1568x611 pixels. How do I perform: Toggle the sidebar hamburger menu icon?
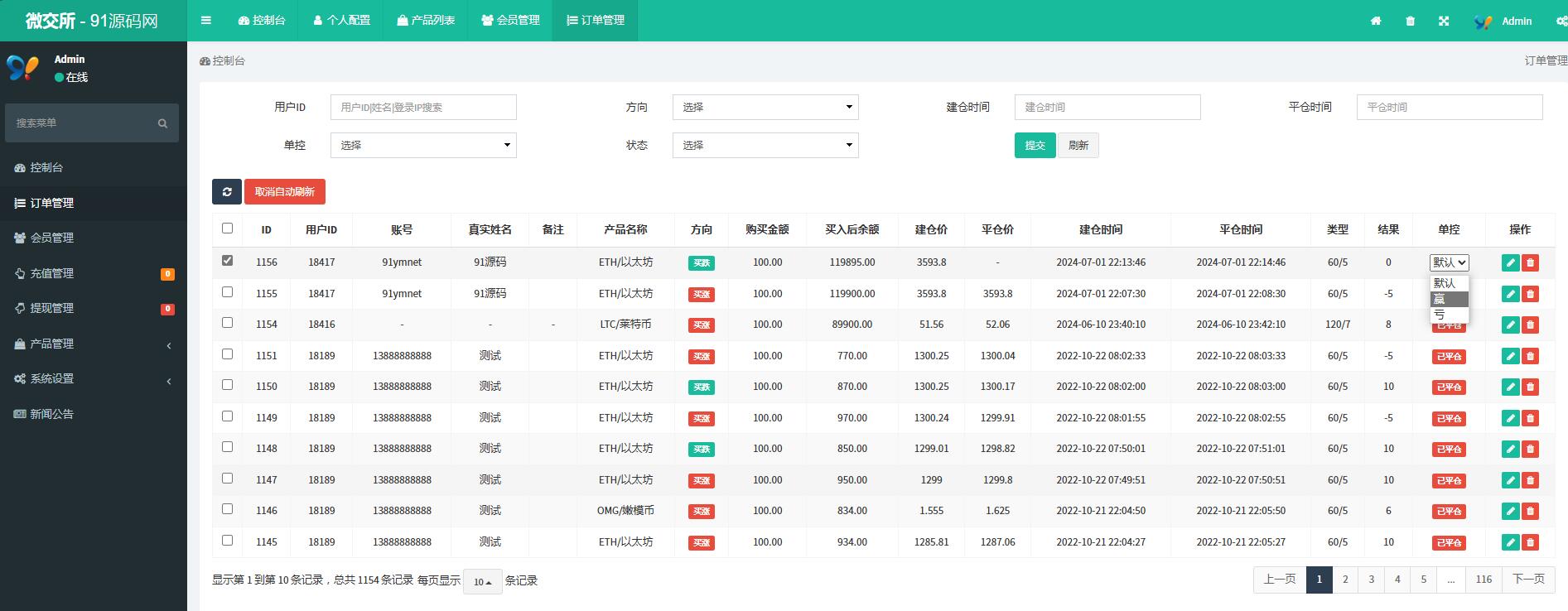(x=206, y=21)
